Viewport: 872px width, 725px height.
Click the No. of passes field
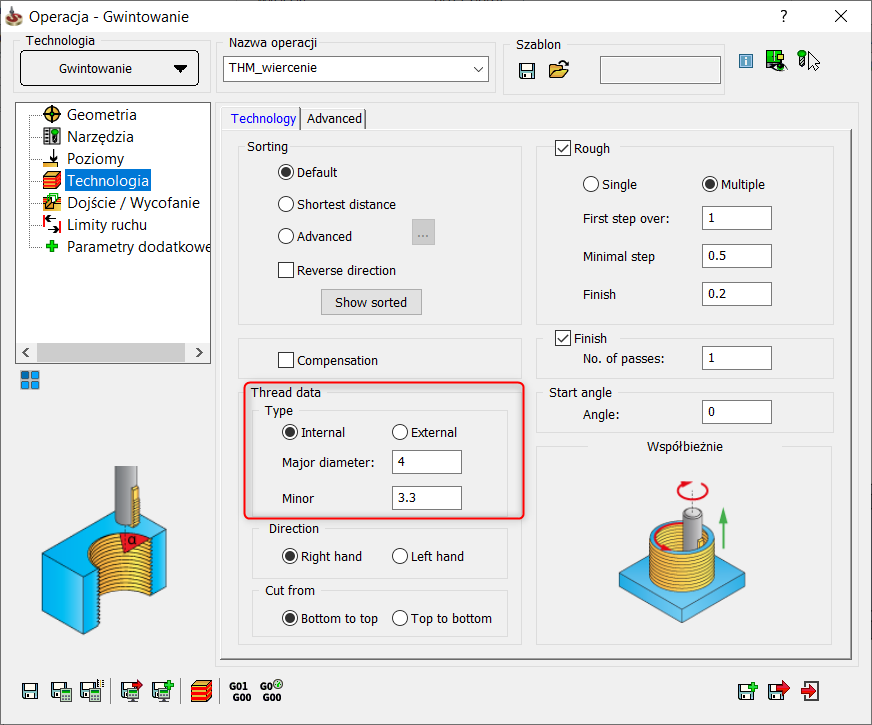pos(736,358)
